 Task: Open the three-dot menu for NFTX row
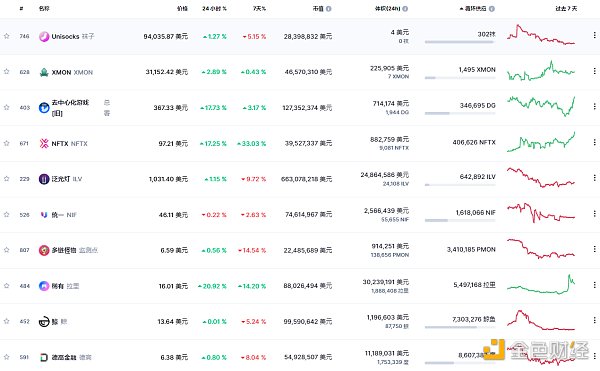[x=594, y=142]
